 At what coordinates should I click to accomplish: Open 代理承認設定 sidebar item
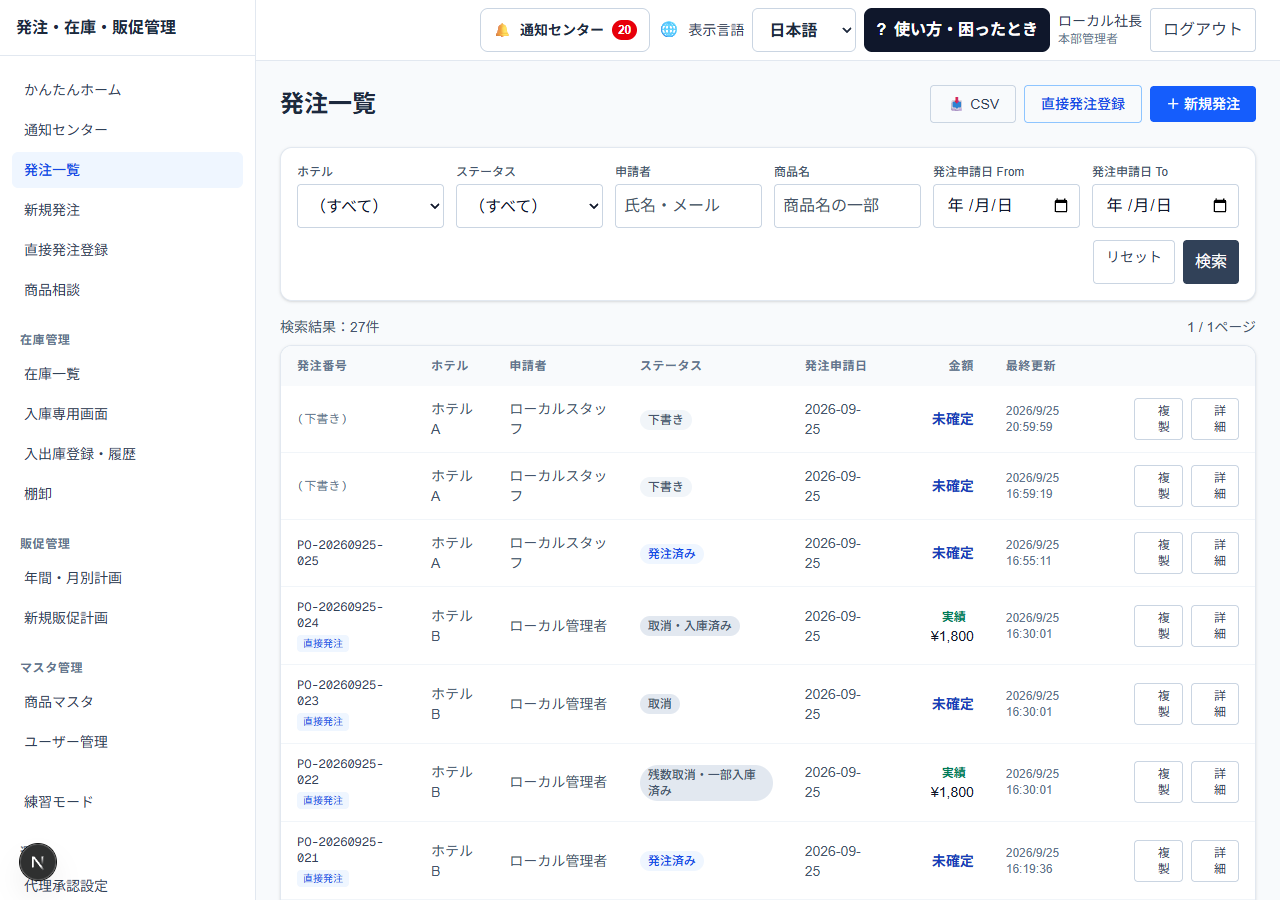point(127,886)
